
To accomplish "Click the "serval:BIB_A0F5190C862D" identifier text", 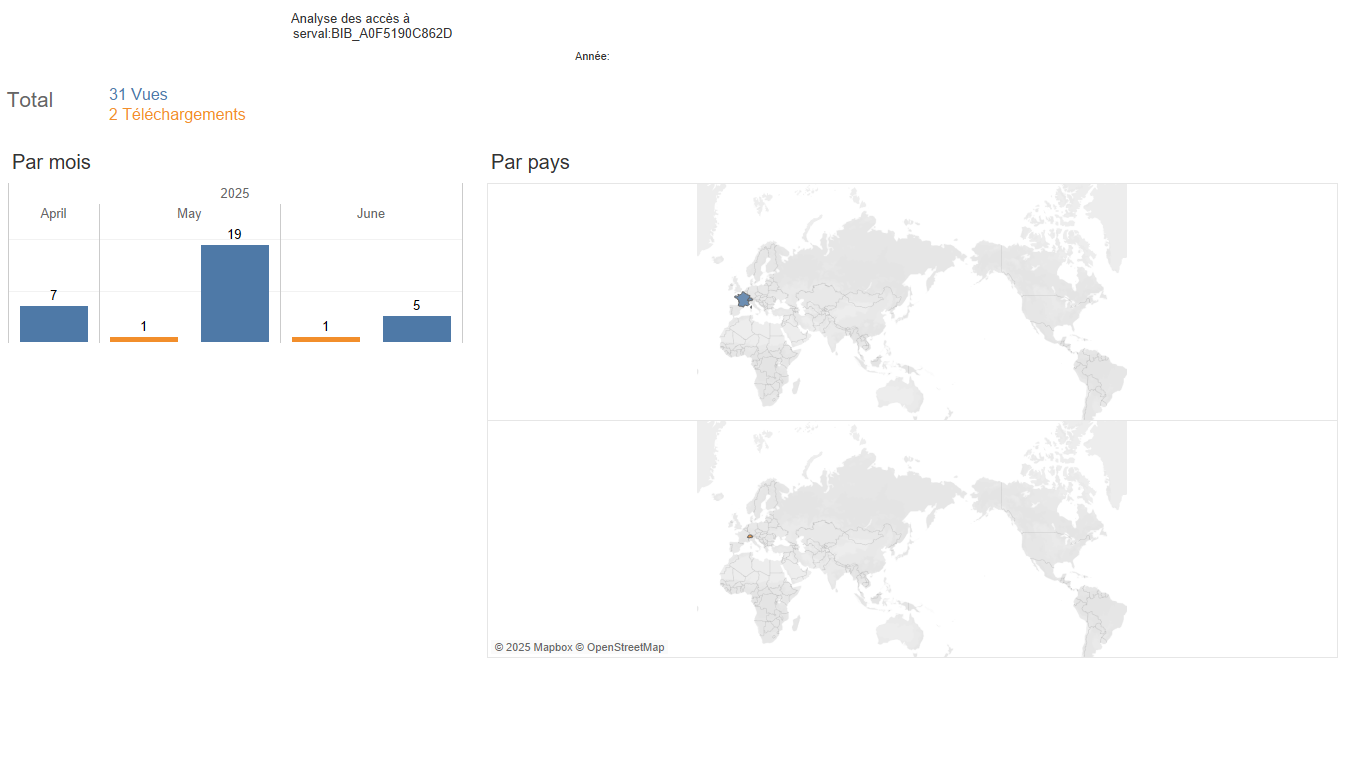I will 373,34.
